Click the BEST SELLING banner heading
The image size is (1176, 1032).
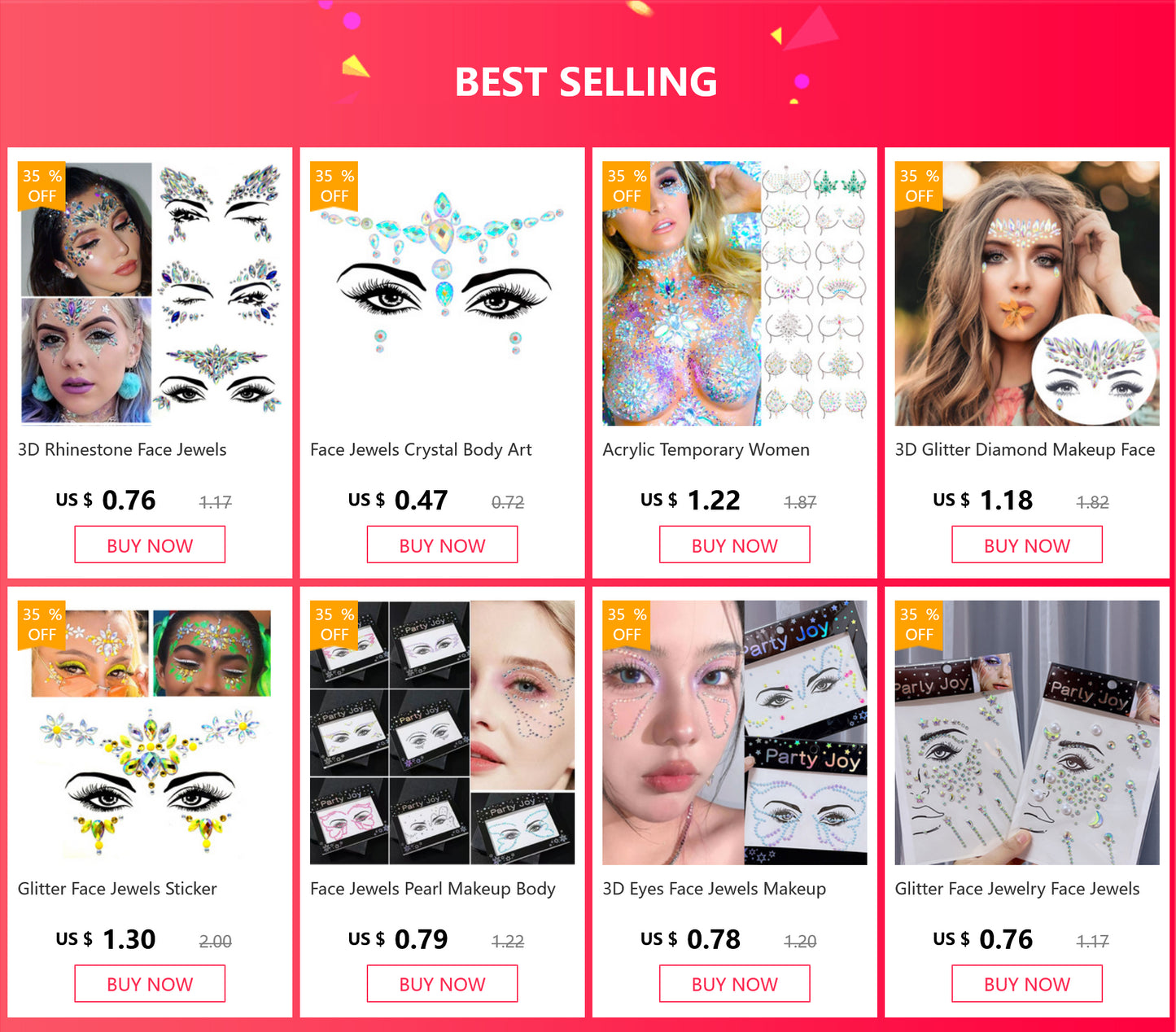point(586,82)
